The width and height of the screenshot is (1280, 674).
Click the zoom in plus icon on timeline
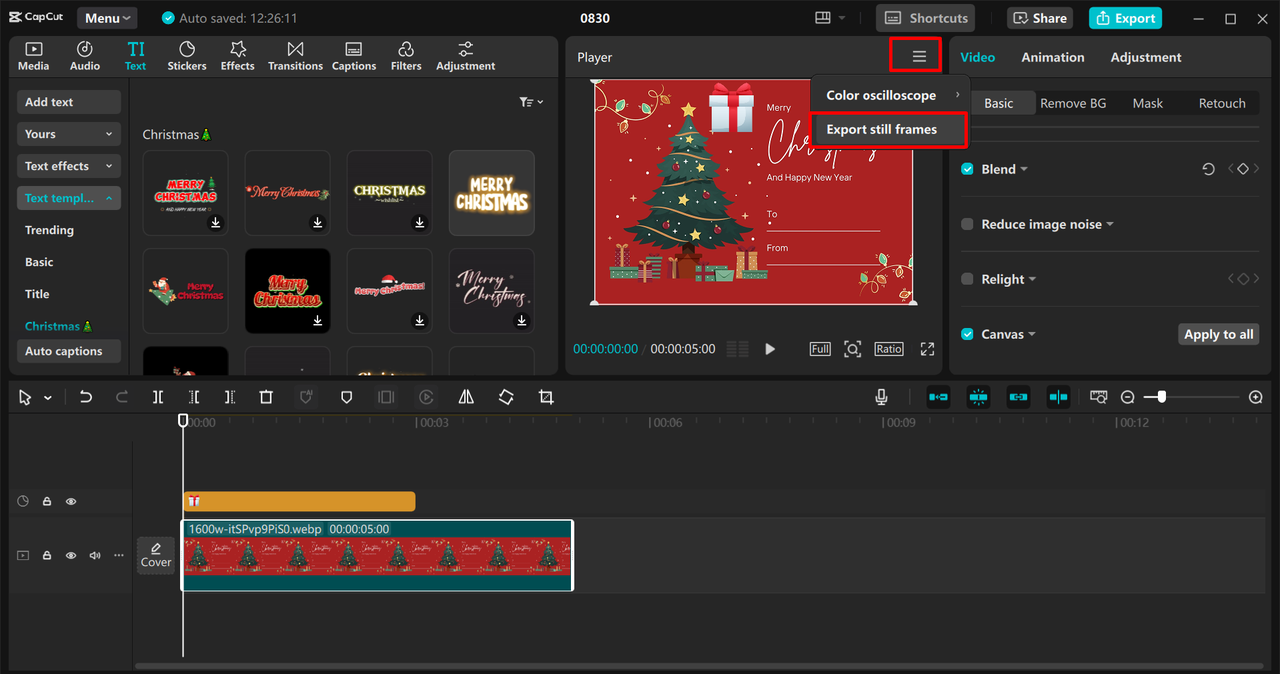[1256, 397]
